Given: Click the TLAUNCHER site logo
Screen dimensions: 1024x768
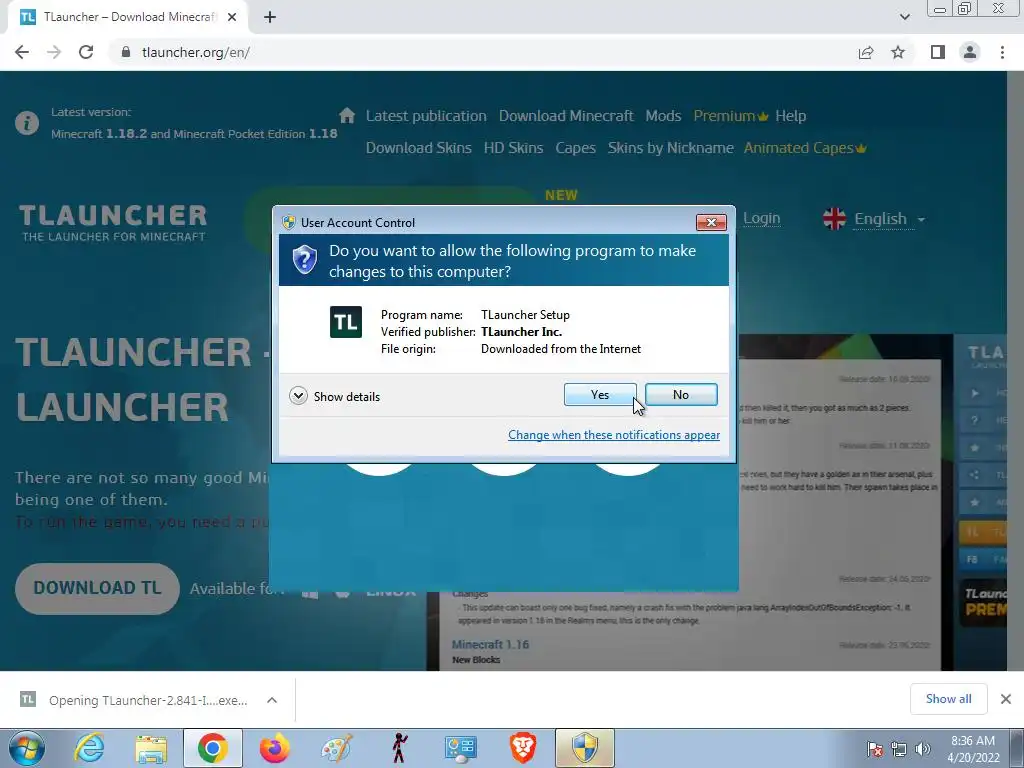Looking at the screenshot, I should [113, 223].
